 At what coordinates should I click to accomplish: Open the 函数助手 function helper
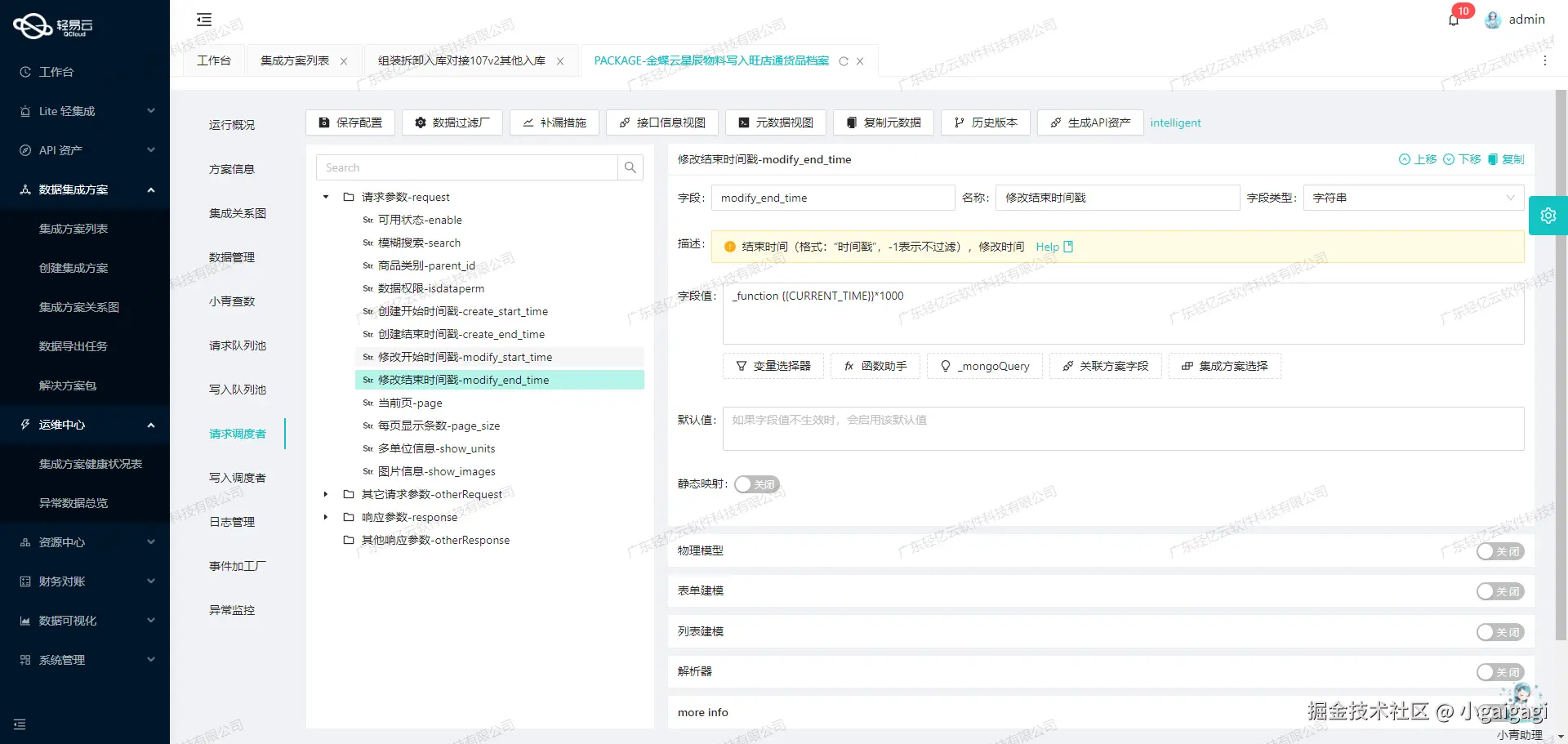[874, 366]
